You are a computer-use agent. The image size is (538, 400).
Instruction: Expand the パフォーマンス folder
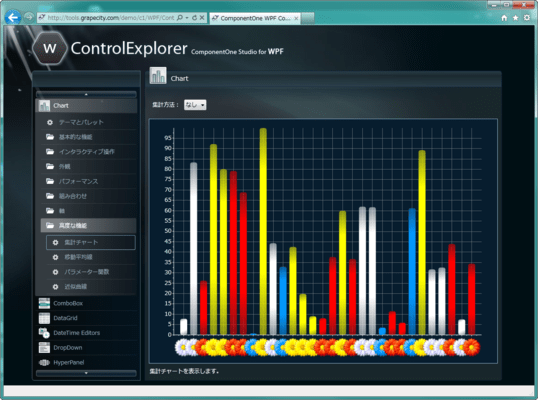pyautogui.click(x=89, y=181)
